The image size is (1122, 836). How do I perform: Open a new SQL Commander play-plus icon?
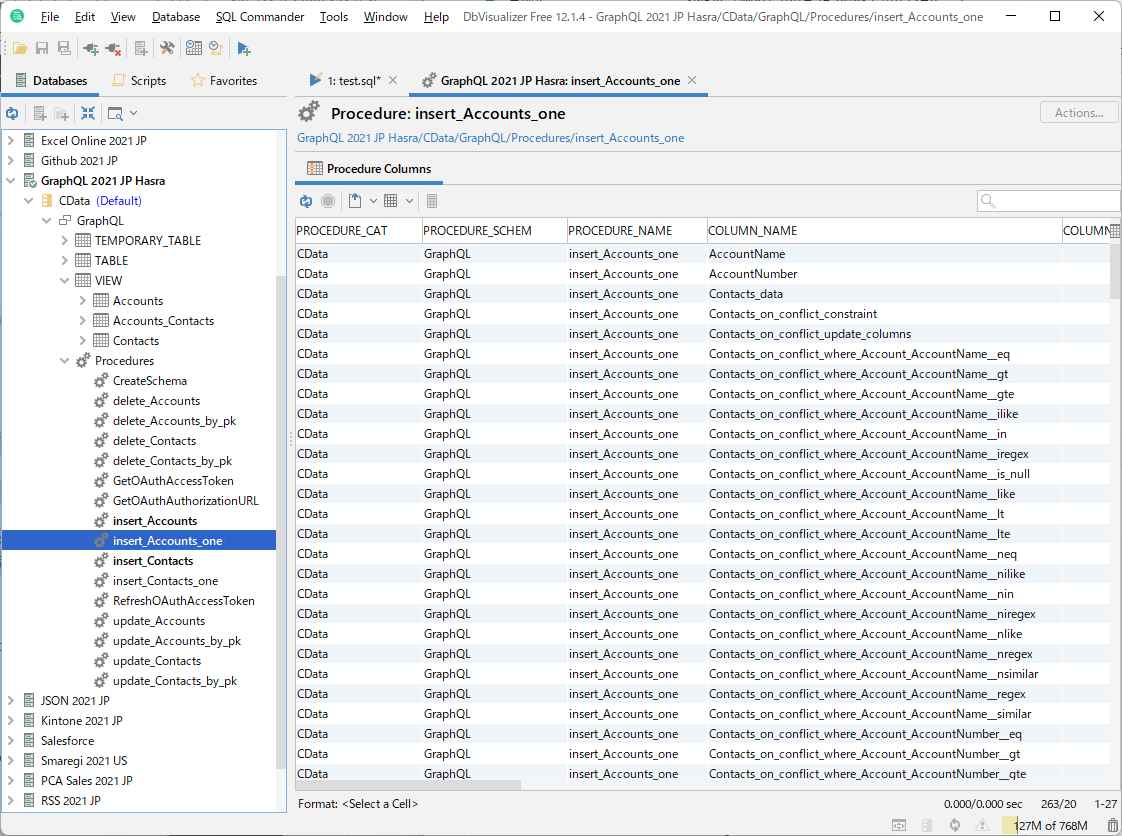(243, 48)
